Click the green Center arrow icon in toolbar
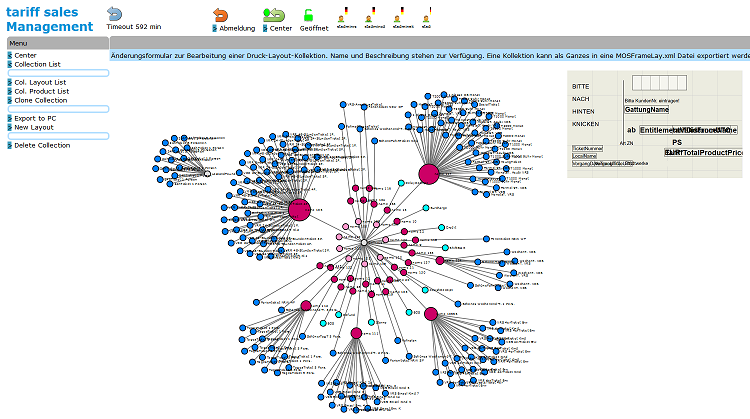750x419 pixels. point(274,15)
